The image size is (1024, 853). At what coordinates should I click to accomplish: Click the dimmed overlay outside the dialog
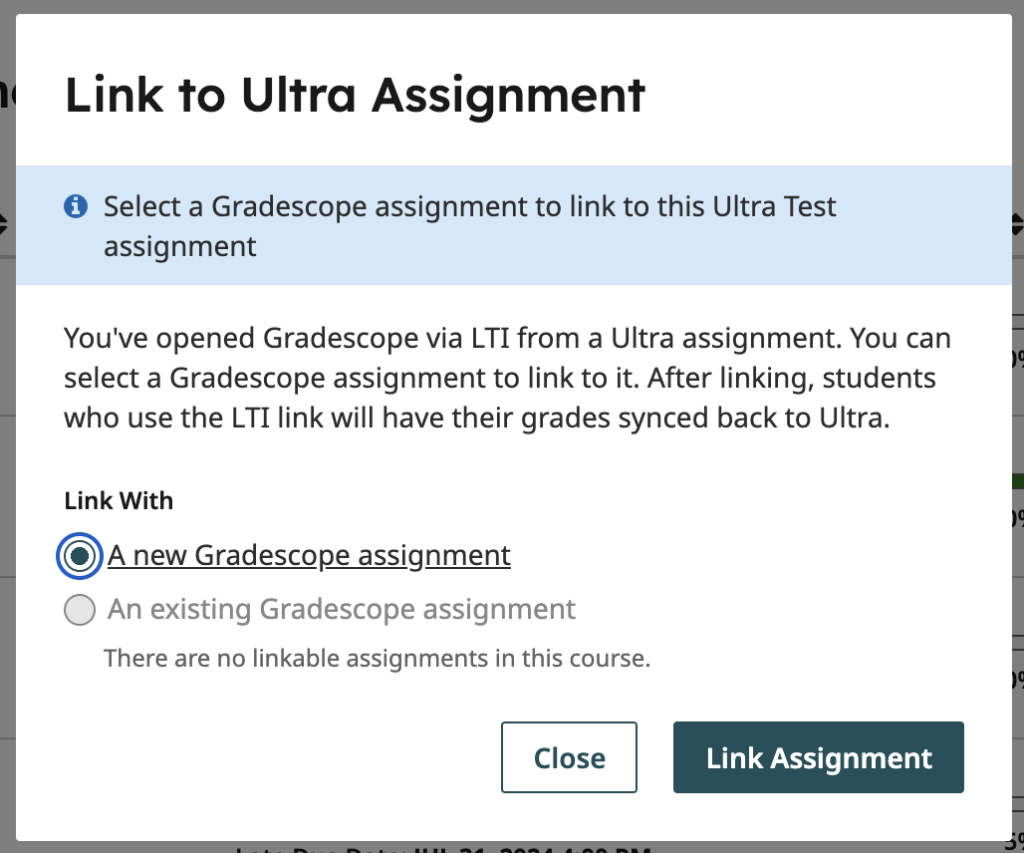(7, 430)
